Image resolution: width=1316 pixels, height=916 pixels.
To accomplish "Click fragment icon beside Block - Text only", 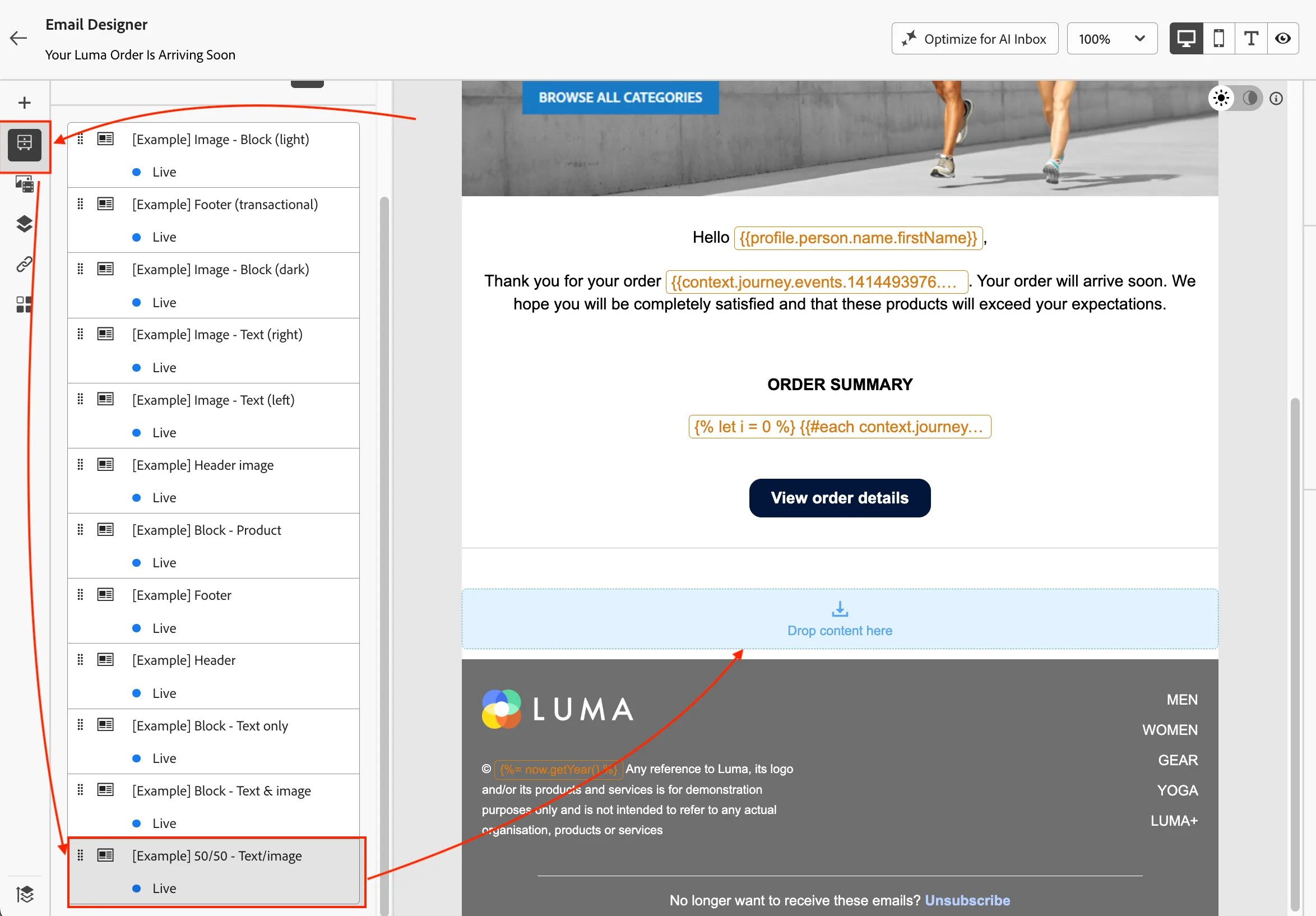I will click(x=105, y=724).
